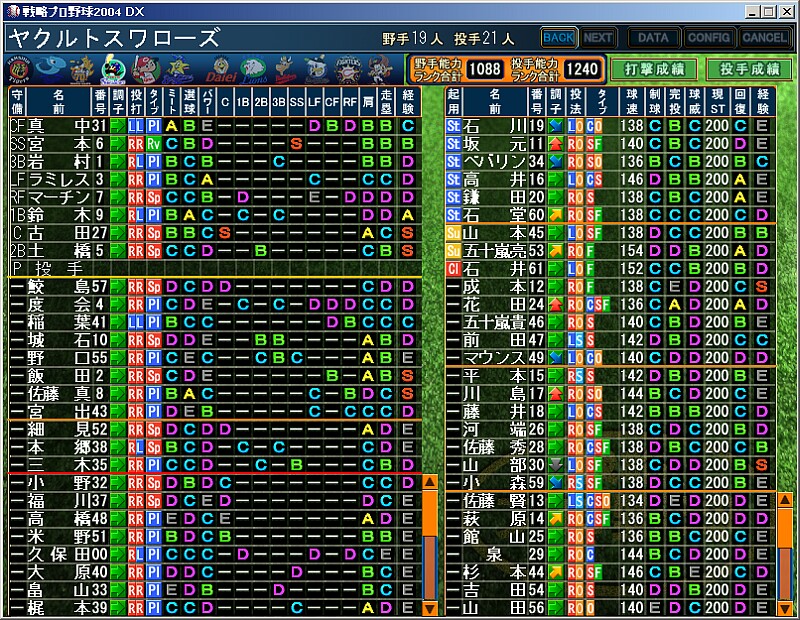Click the 球速 column header
The width and height of the screenshot is (800, 620).
point(632,102)
